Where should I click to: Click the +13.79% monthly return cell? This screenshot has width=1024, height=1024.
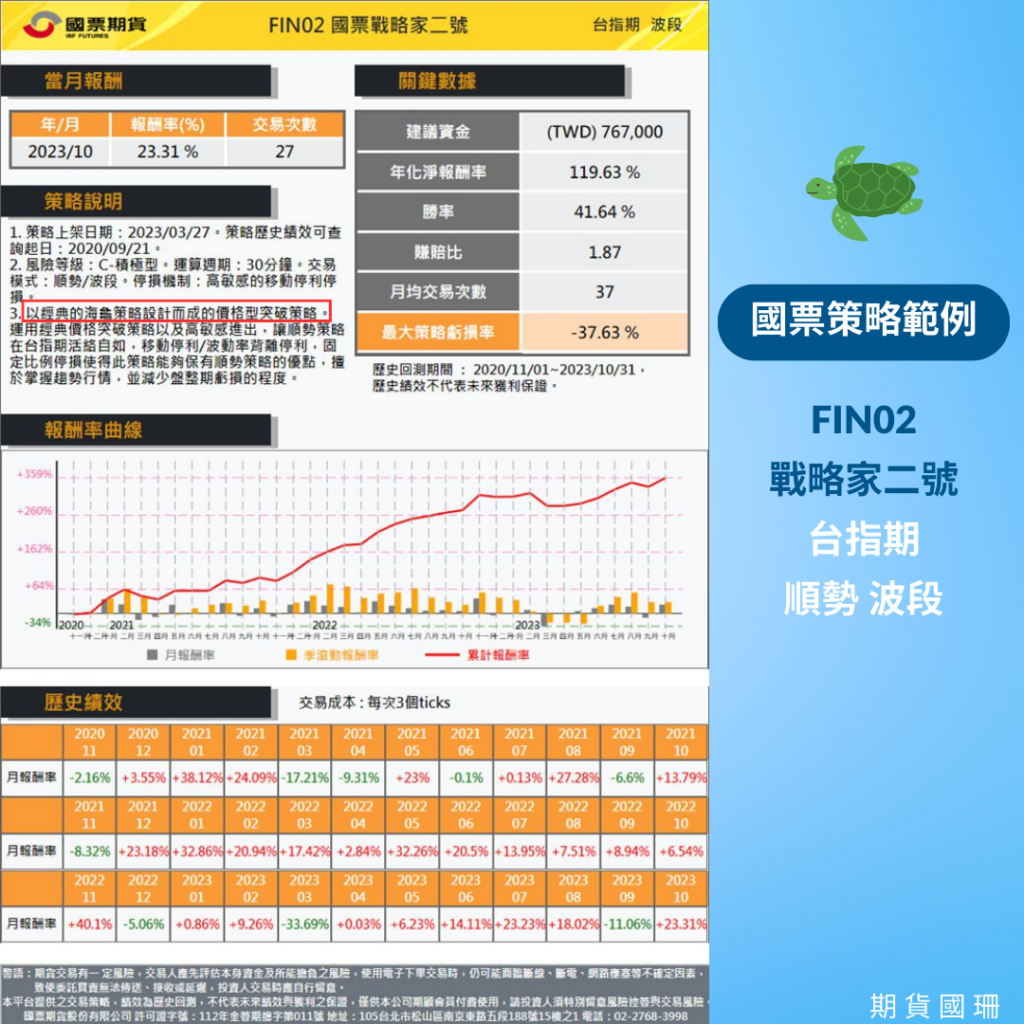(680, 778)
